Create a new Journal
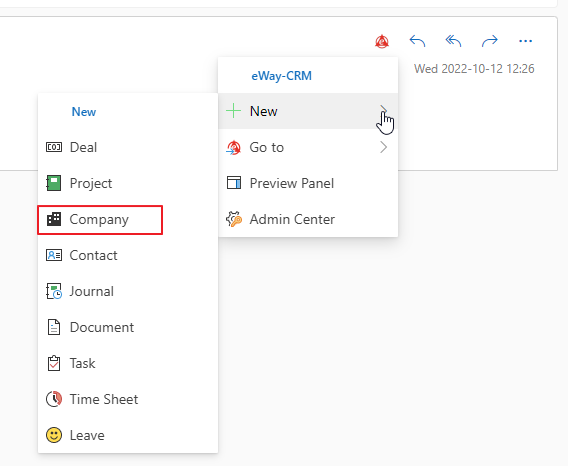Screen dimensions: 568x466 click(x=128, y=291)
